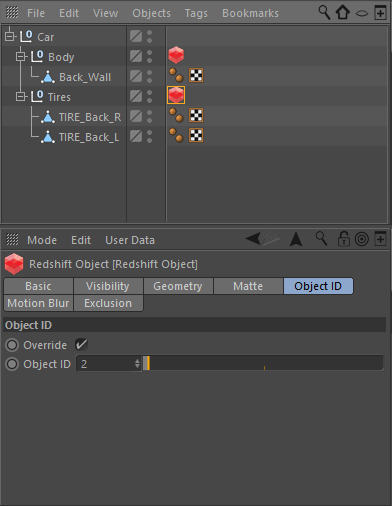Open the Mode menu in Attribute Manager

click(42, 240)
